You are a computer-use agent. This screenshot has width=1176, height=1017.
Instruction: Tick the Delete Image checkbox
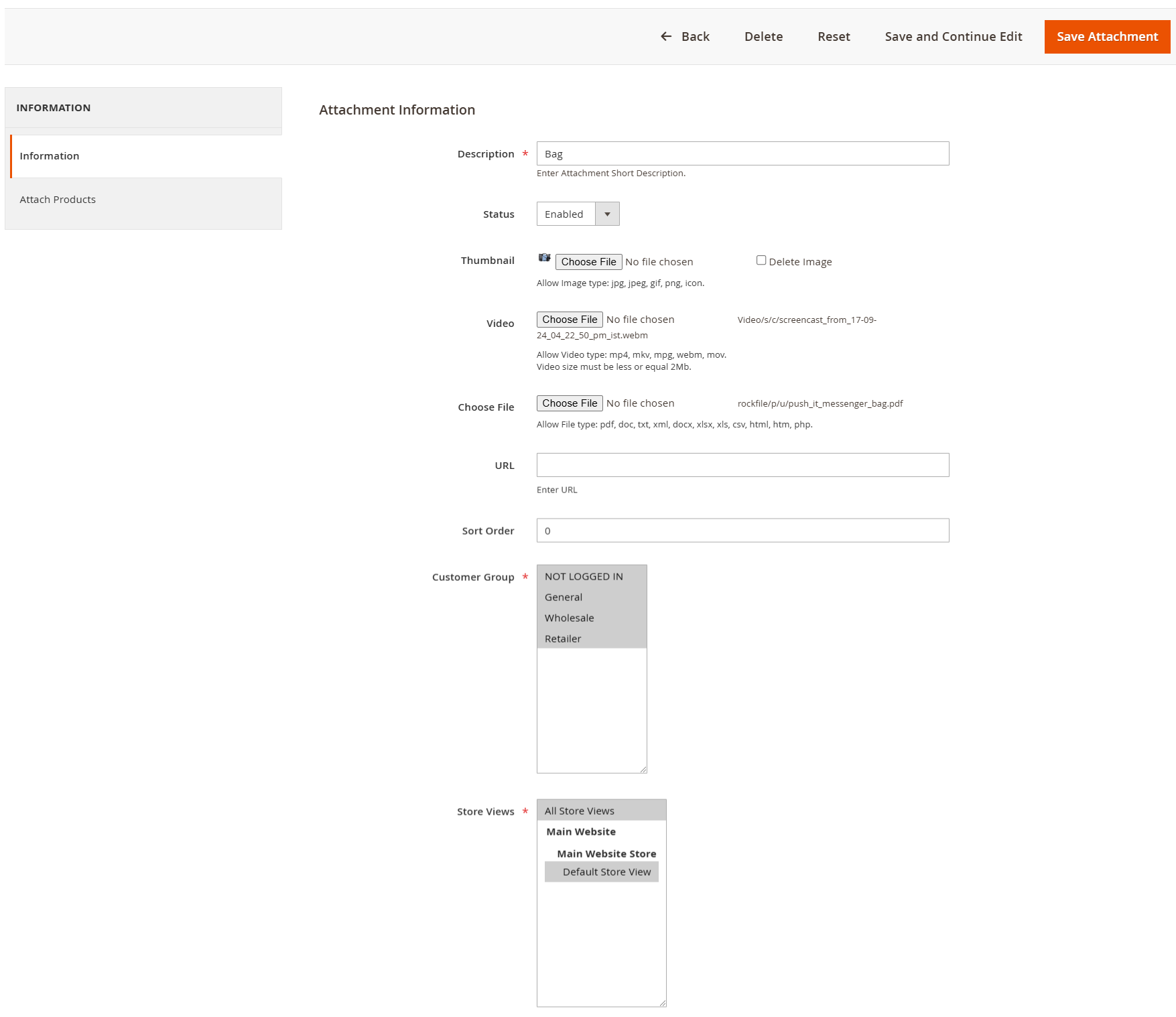click(x=761, y=261)
